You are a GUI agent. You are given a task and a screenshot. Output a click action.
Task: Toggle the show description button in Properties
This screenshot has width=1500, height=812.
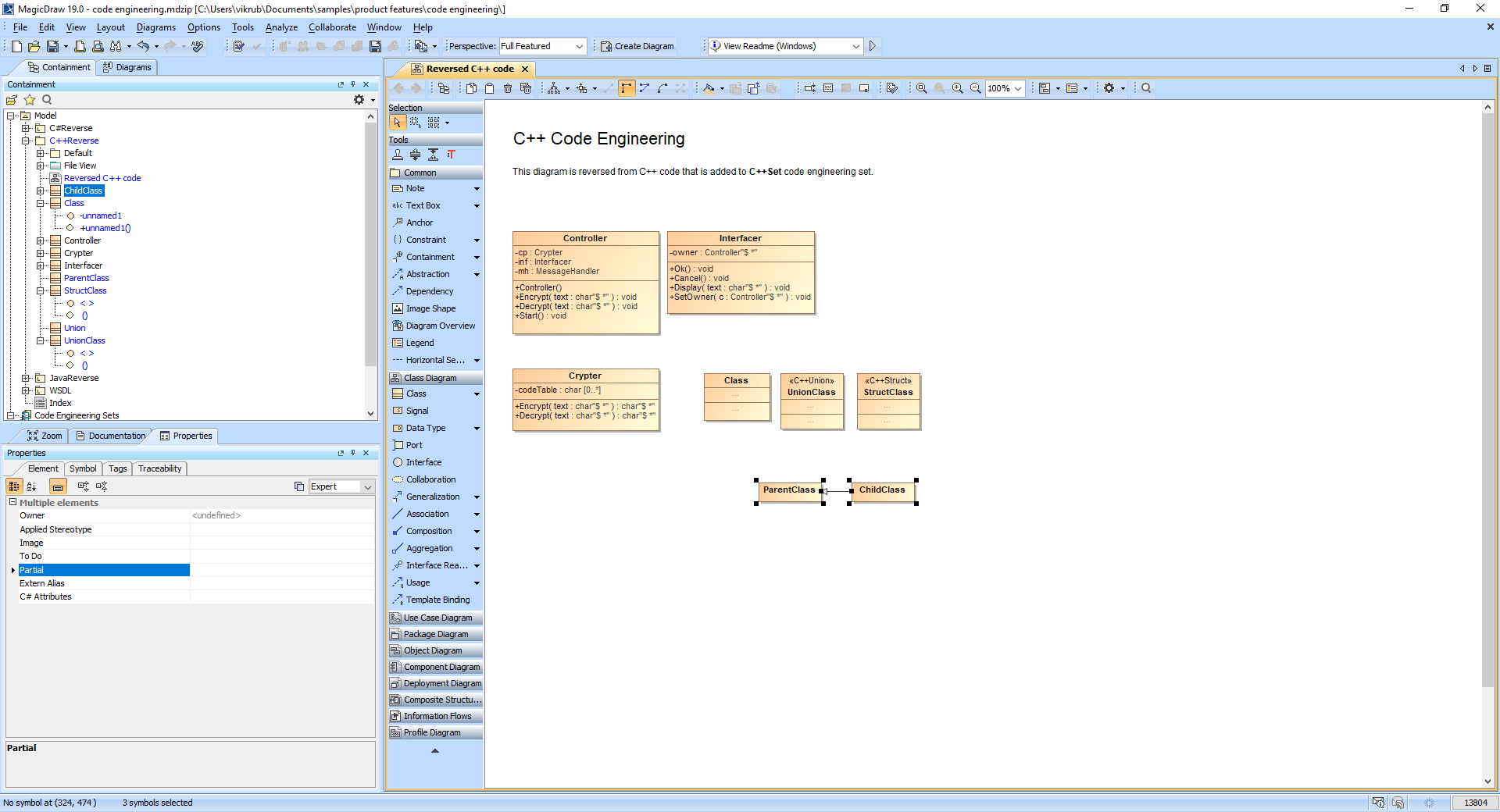58,486
